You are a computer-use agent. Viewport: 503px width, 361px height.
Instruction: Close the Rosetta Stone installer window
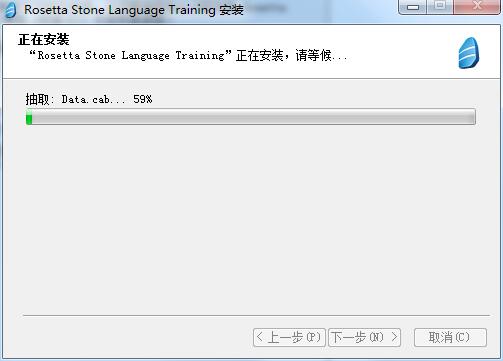tap(477, 6)
